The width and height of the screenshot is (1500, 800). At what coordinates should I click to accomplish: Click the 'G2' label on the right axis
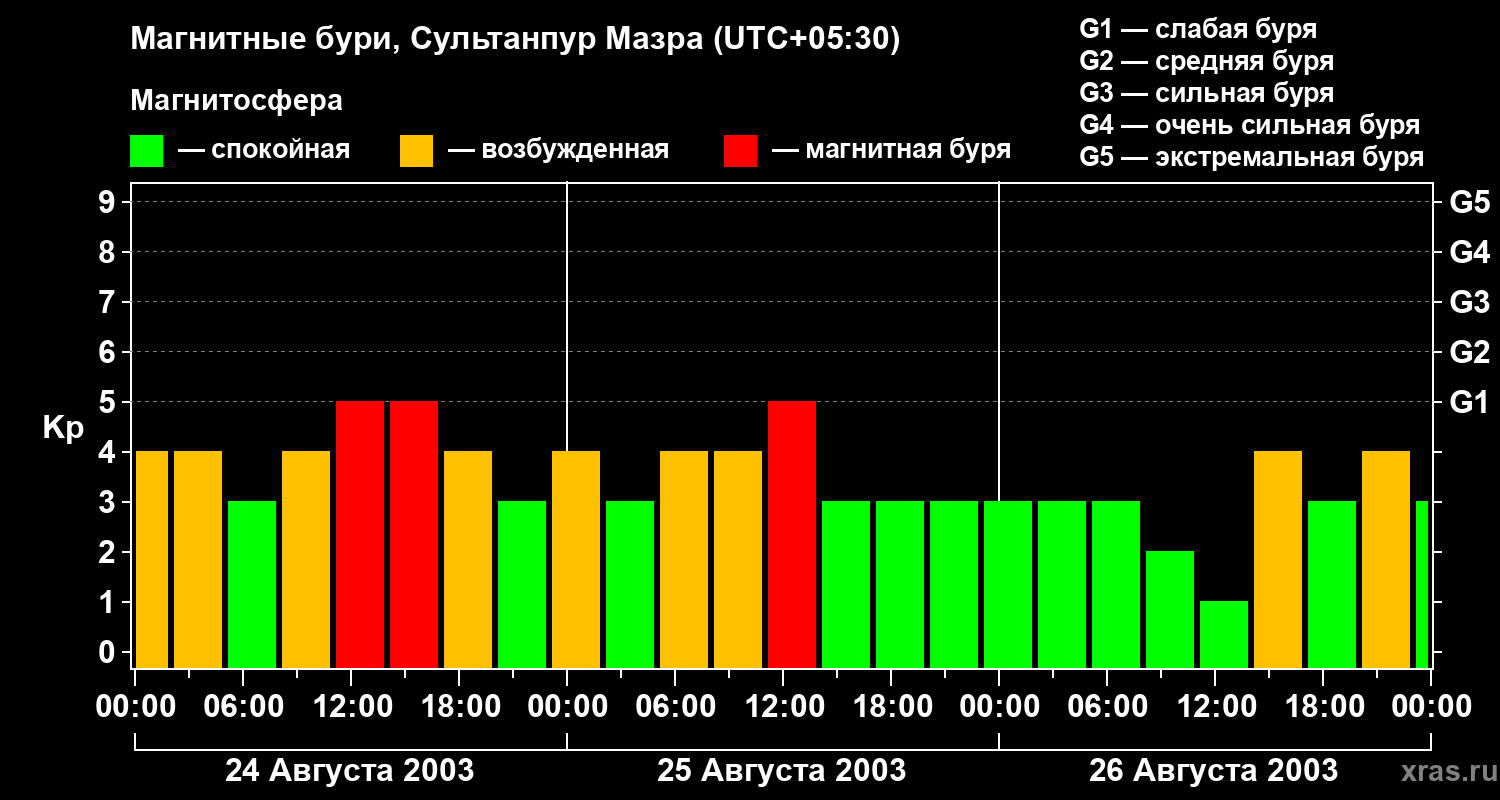[1470, 352]
